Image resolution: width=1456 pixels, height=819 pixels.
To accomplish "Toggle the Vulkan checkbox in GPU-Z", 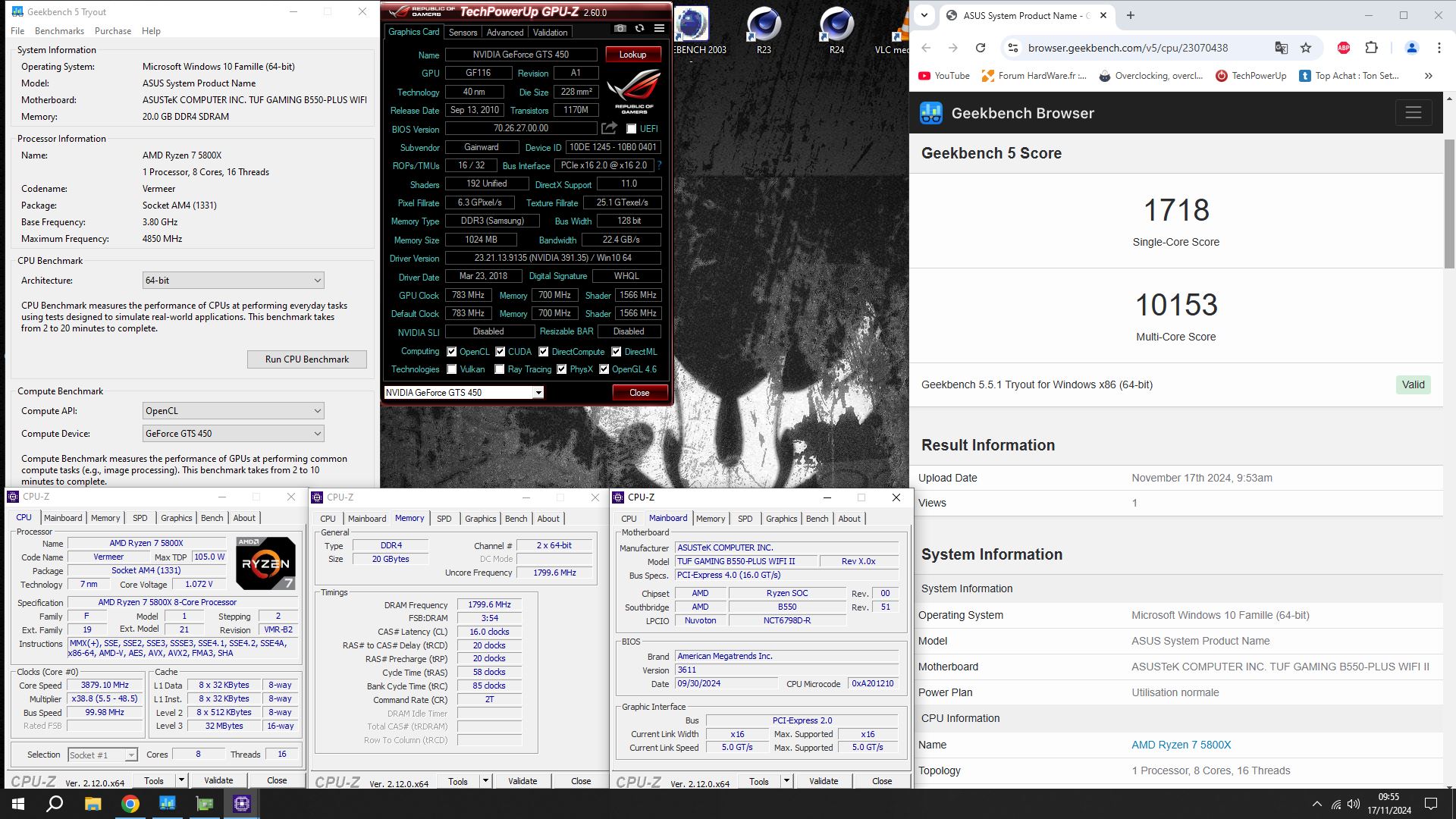I will pyautogui.click(x=452, y=369).
